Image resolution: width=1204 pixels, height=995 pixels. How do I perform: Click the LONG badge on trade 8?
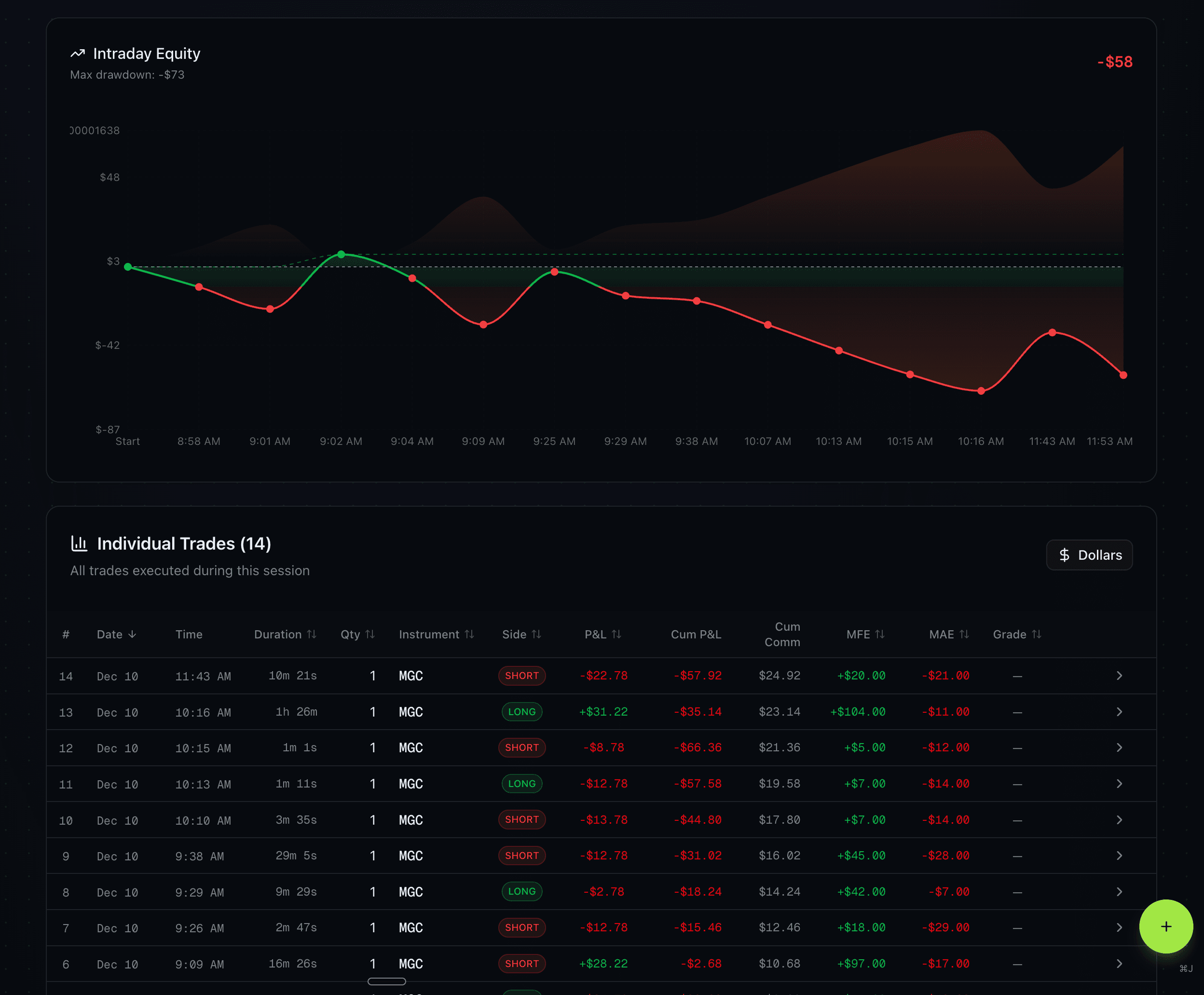pyautogui.click(x=521, y=892)
